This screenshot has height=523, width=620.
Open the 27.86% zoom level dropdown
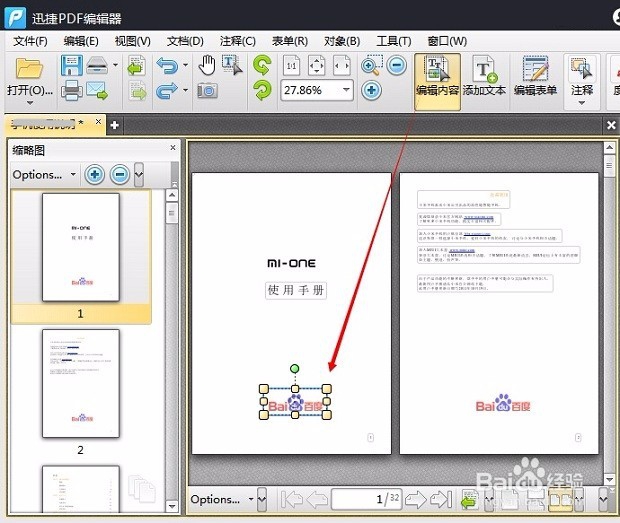(346, 90)
